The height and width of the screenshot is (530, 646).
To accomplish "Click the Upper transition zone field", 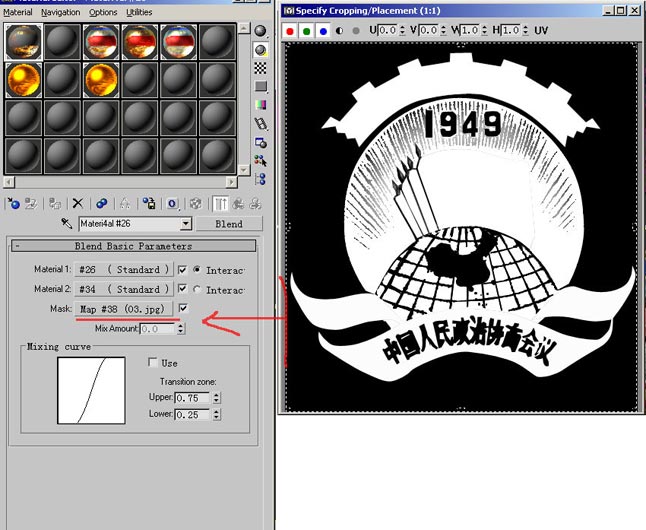I will (x=193, y=398).
